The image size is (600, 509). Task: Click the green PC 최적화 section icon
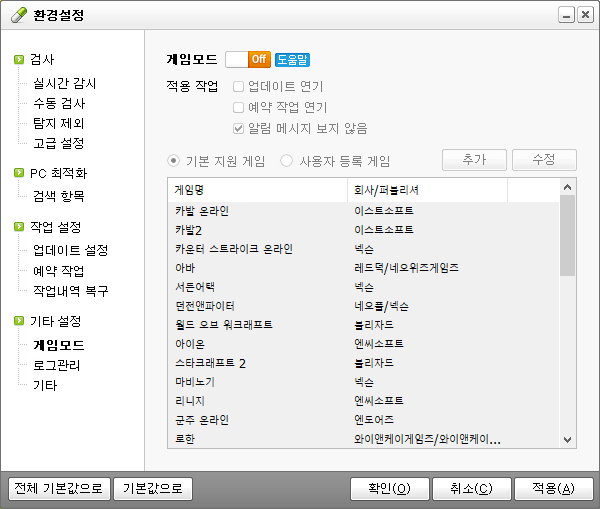click(x=19, y=173)
